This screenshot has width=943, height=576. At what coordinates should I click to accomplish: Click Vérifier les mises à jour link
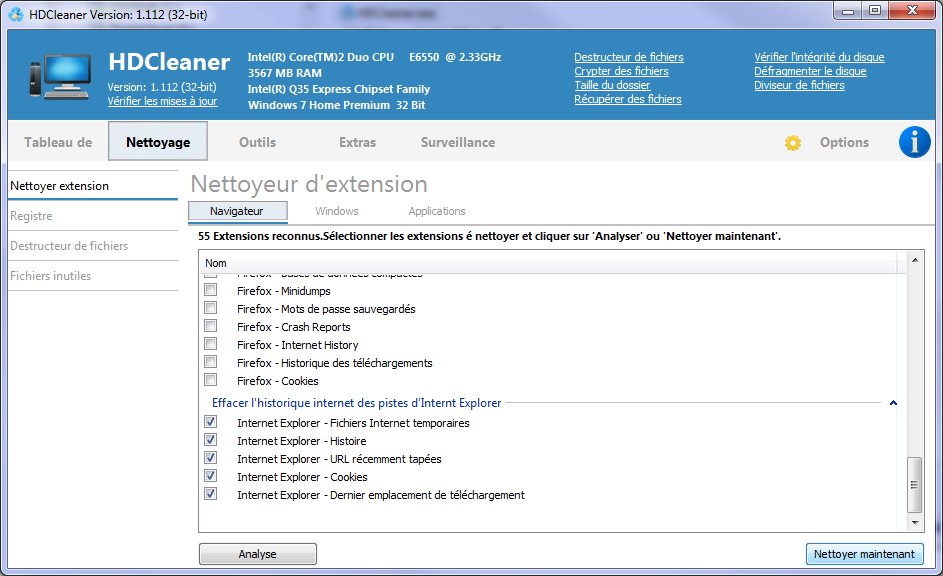pyautogui.click(x=162, y=101)
